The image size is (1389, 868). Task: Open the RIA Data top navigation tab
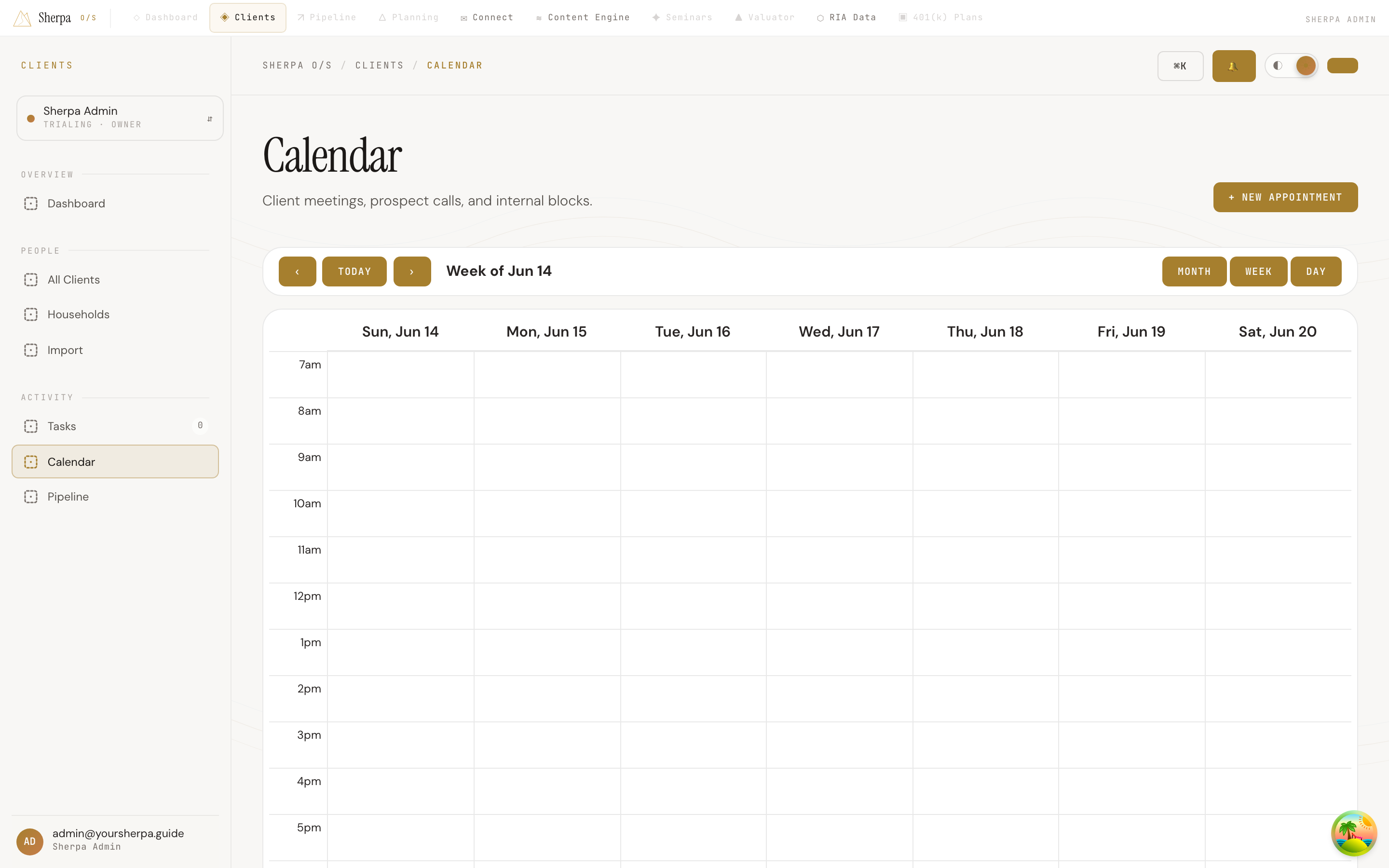[x=846, y=18]
